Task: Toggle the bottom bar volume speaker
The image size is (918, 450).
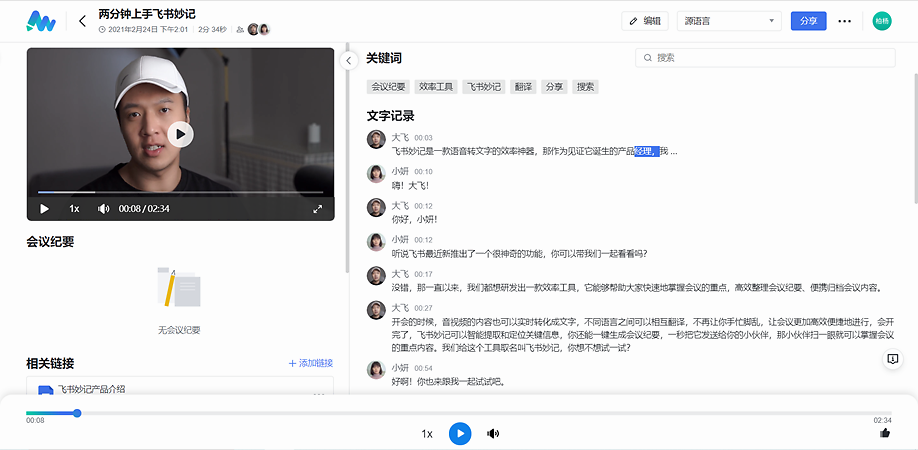Action: pyautogui.click(x=493, y=433)
